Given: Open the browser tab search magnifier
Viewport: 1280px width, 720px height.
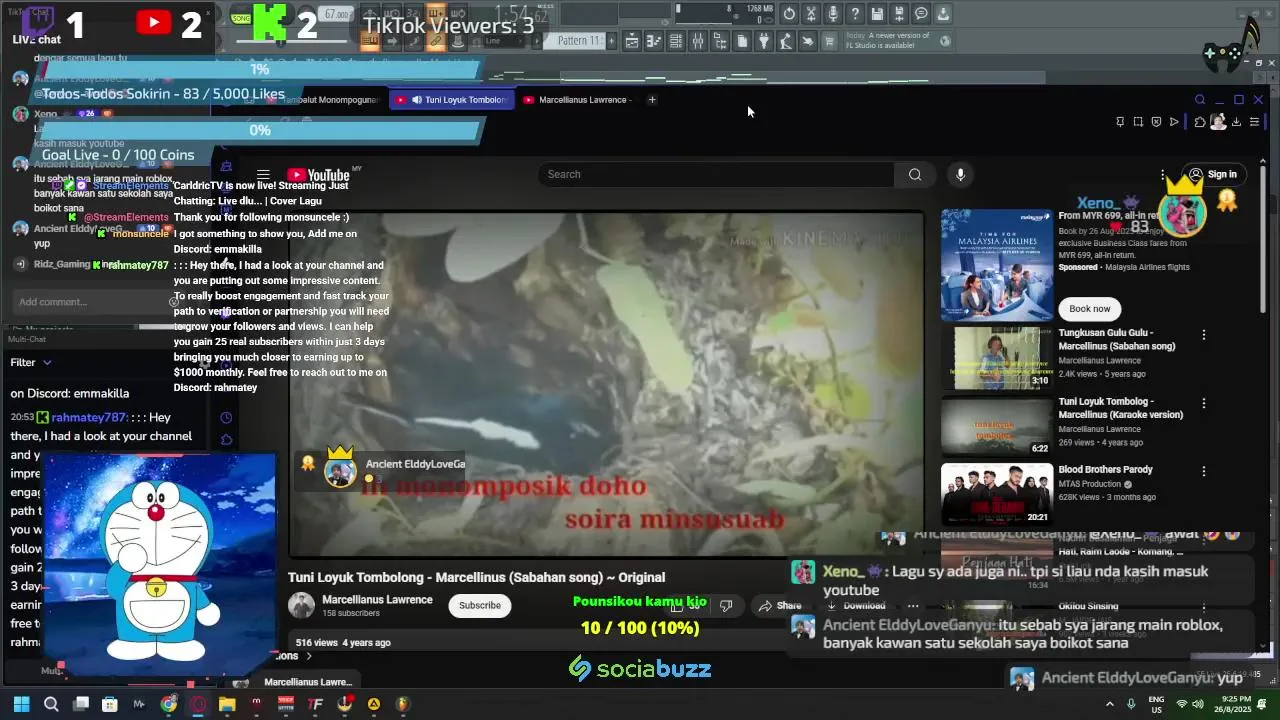Looking at the screenshot, I should [x=1200, y=100].
